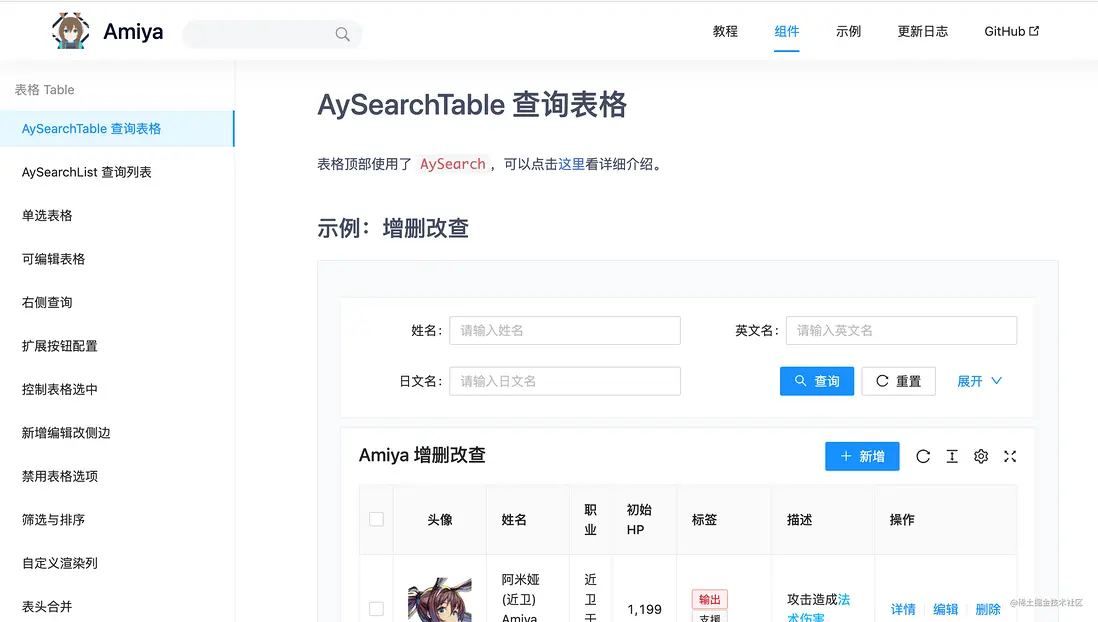The image size is (1098, 622).
Task: Click the search magnifier icon in header
Action: pos(342,34)
